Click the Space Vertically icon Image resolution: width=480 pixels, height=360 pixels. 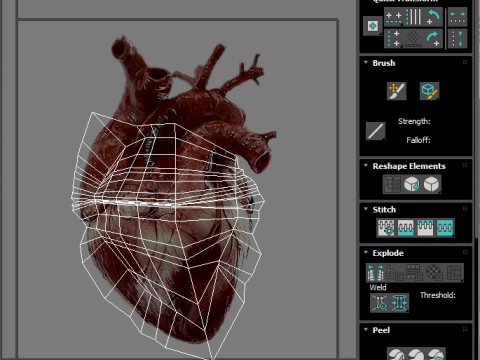point(457,39)
